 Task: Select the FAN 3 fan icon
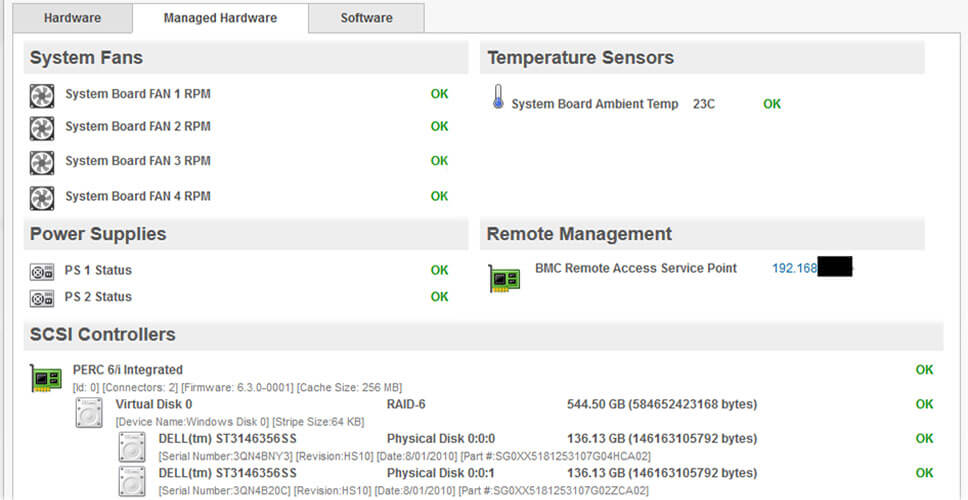(42, 162)
